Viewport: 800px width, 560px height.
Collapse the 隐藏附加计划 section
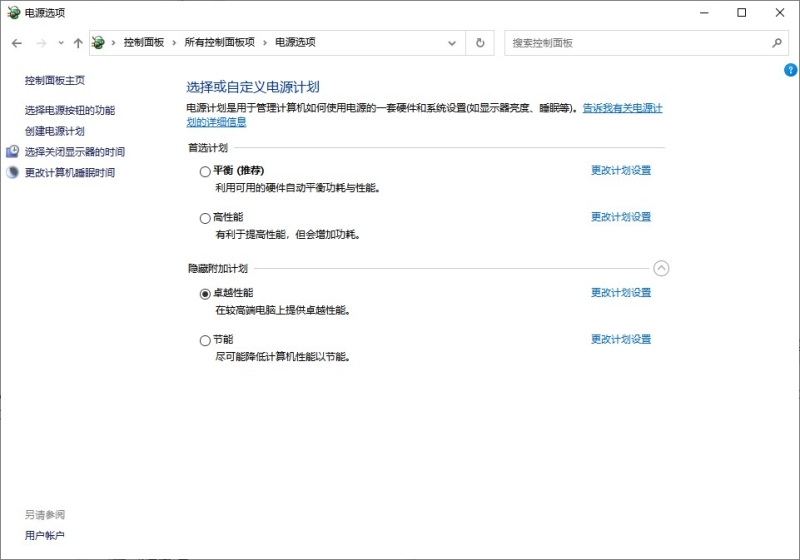[x=661, y=268]
